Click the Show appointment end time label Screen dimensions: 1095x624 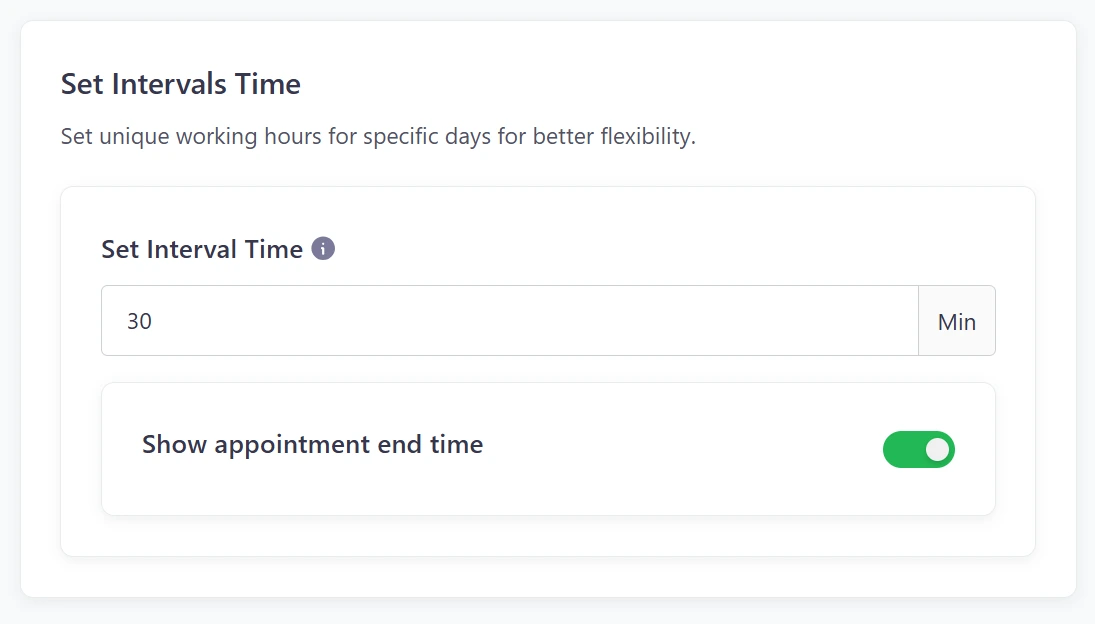312,444
